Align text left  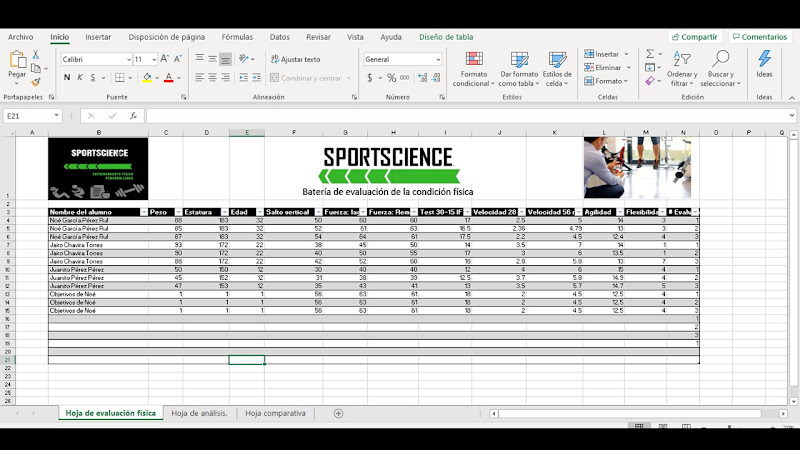[199, 78]
